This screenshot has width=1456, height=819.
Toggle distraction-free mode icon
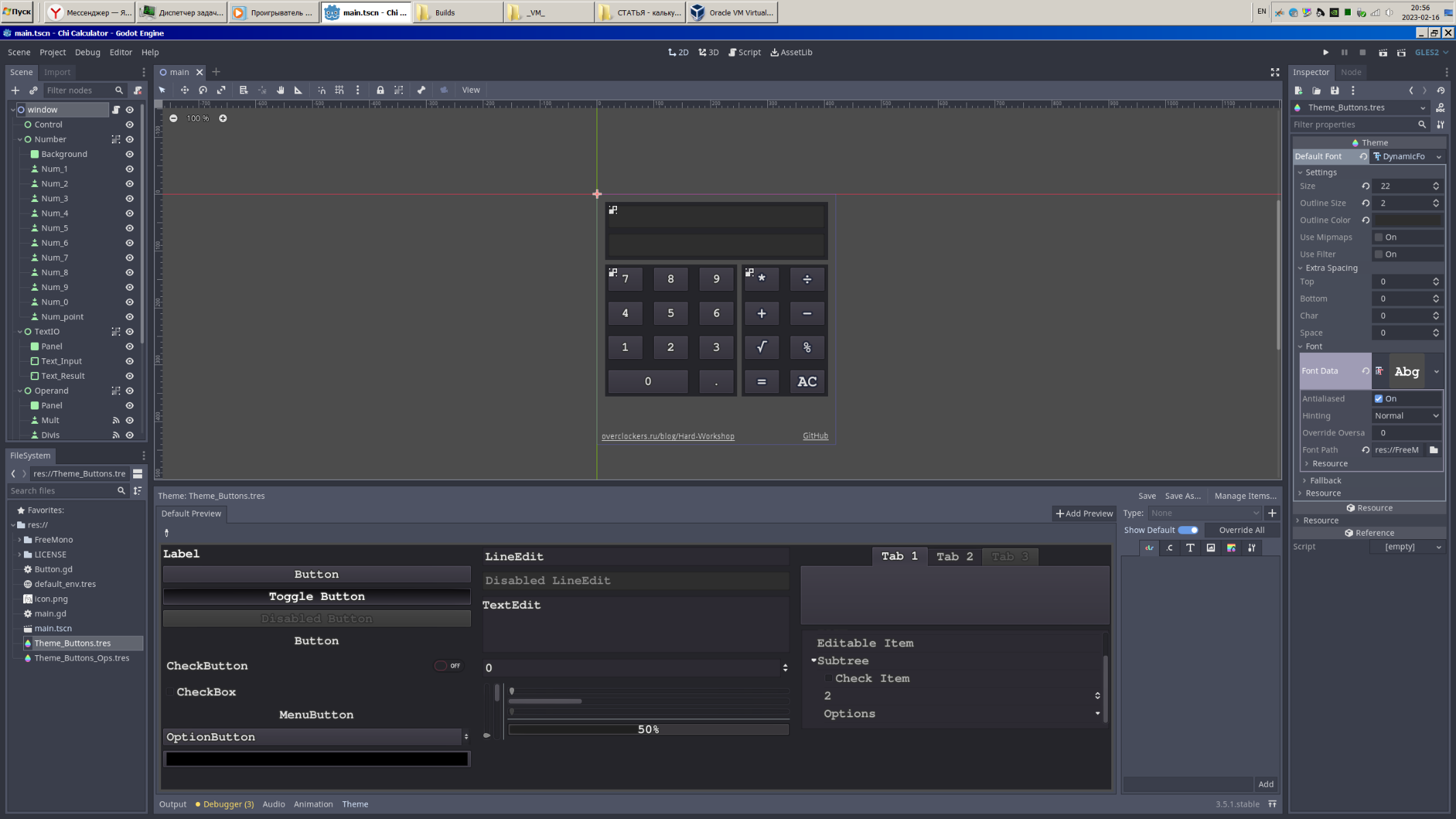[1274, 72]
